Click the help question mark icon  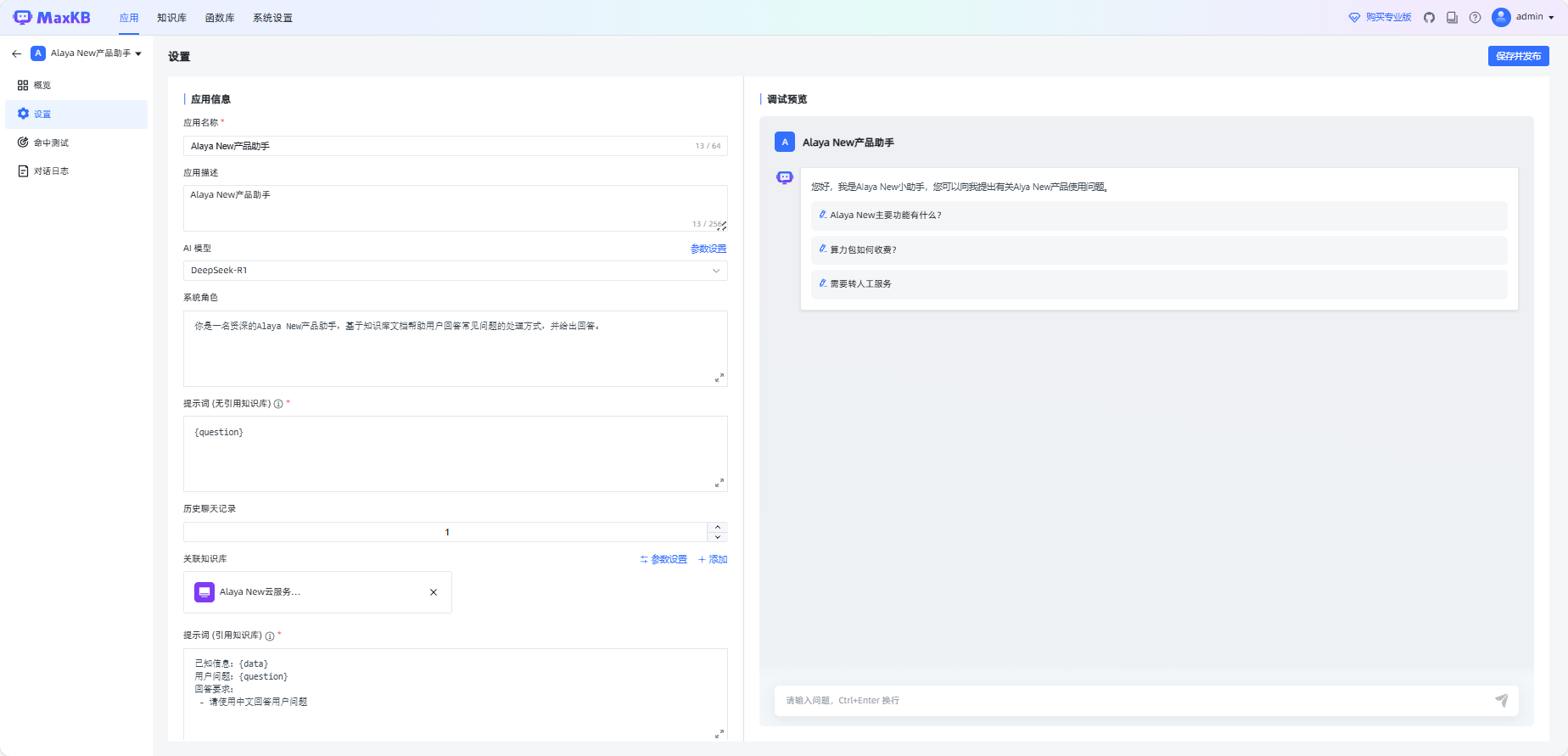(1476, 18)
